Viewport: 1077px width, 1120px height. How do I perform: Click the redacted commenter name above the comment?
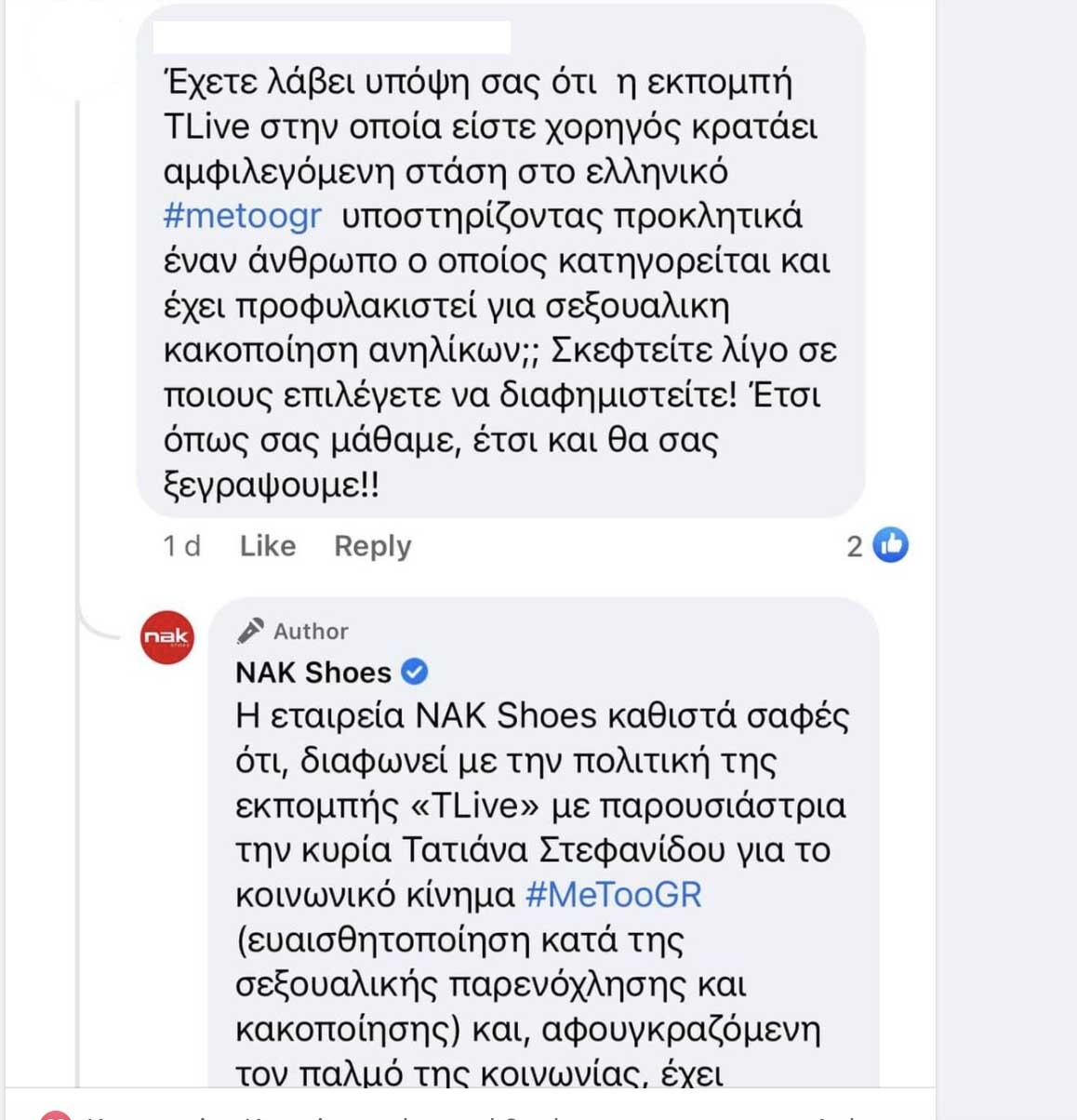pos(332,37)
